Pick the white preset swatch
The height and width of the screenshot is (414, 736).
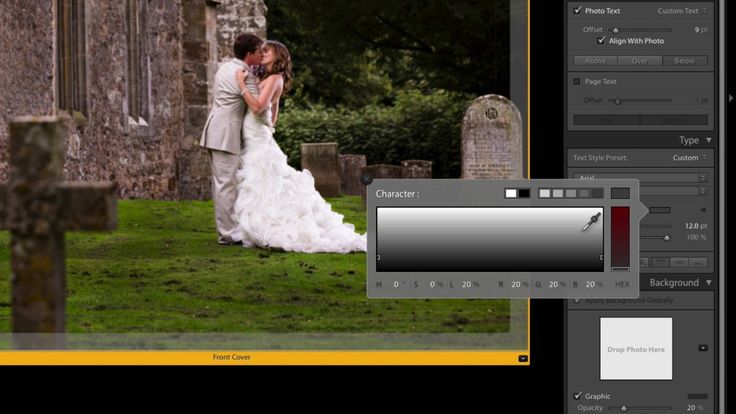[511, 193]
